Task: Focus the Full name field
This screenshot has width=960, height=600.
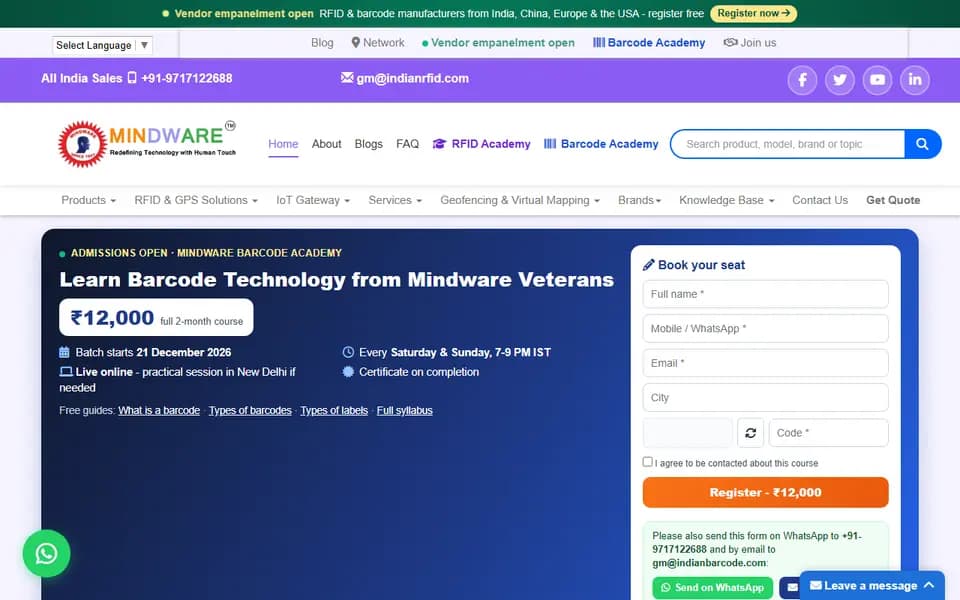Action: pos(765,294)
